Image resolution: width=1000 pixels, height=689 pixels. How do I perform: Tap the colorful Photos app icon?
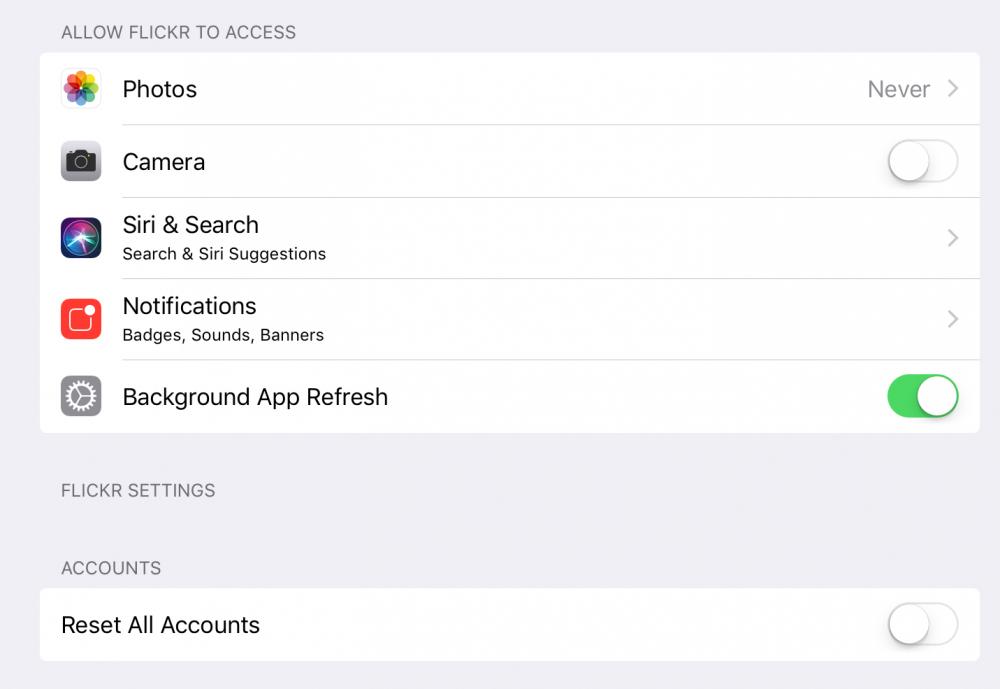tap(81, 88)
